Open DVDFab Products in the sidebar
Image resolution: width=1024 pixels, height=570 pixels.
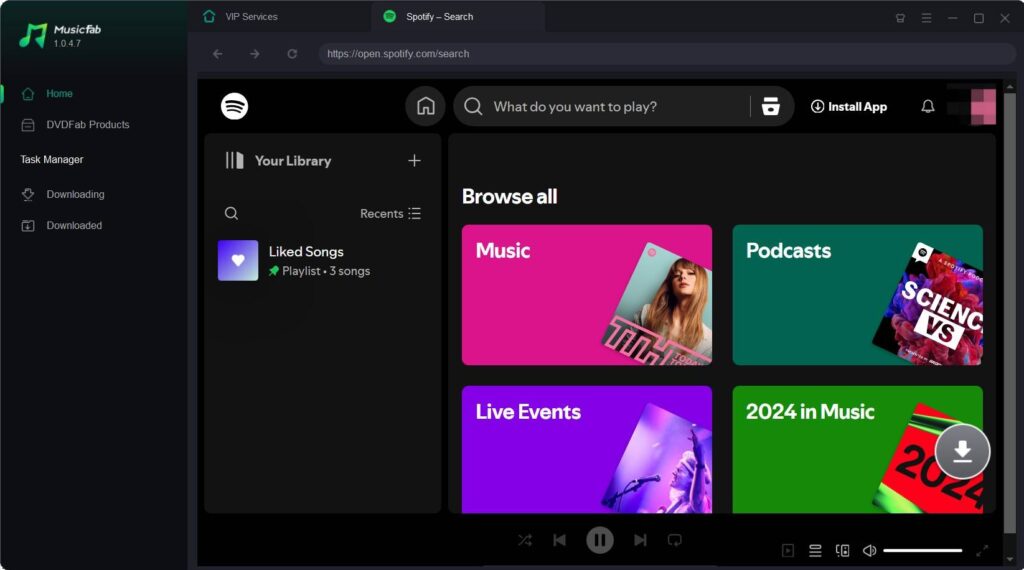[x=74, y=125]
